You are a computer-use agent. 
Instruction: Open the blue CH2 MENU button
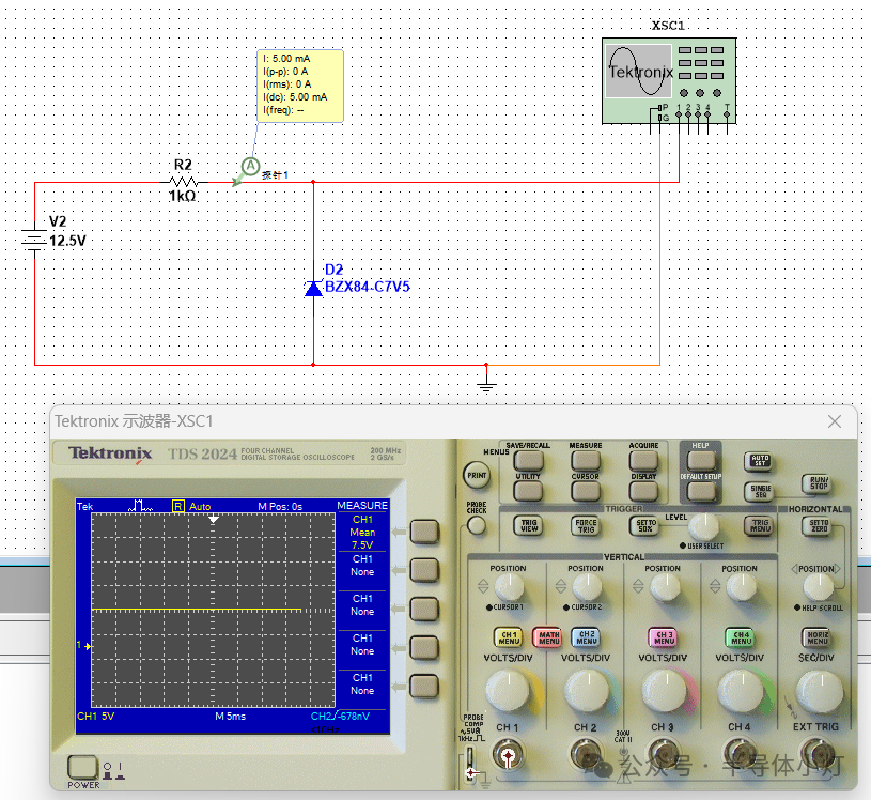586,638
